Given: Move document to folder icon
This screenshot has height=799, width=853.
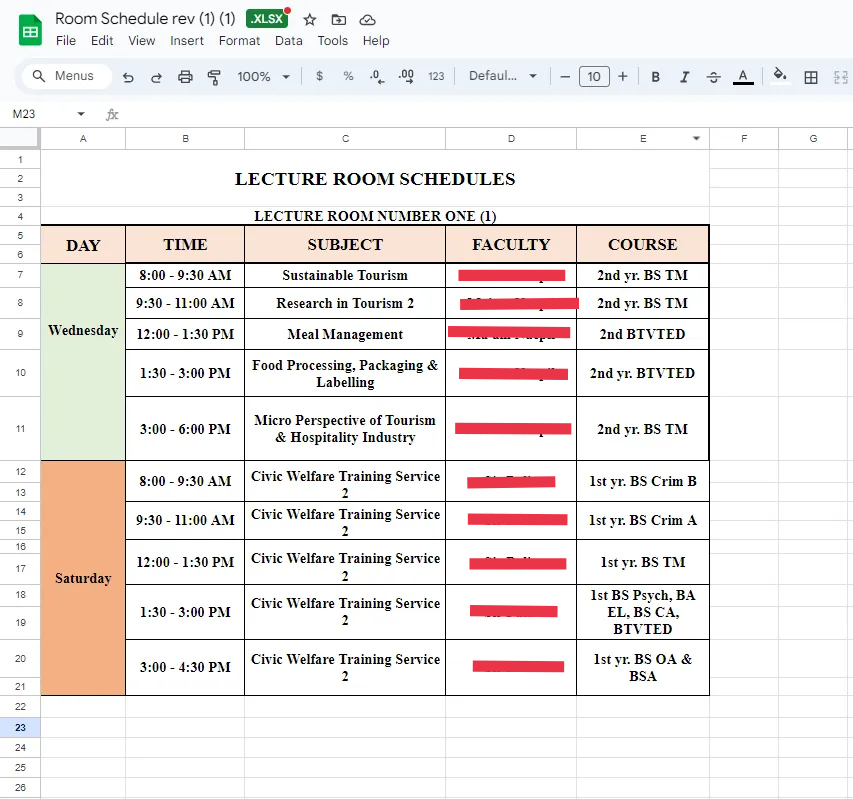Looking at the screenshot, I should (x=338, y=20).
